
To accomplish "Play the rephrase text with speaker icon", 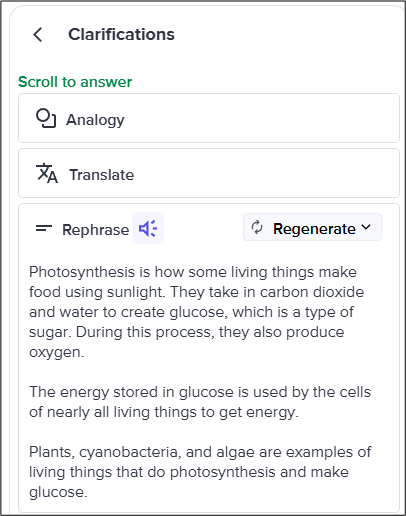I will tap(148, 228).
